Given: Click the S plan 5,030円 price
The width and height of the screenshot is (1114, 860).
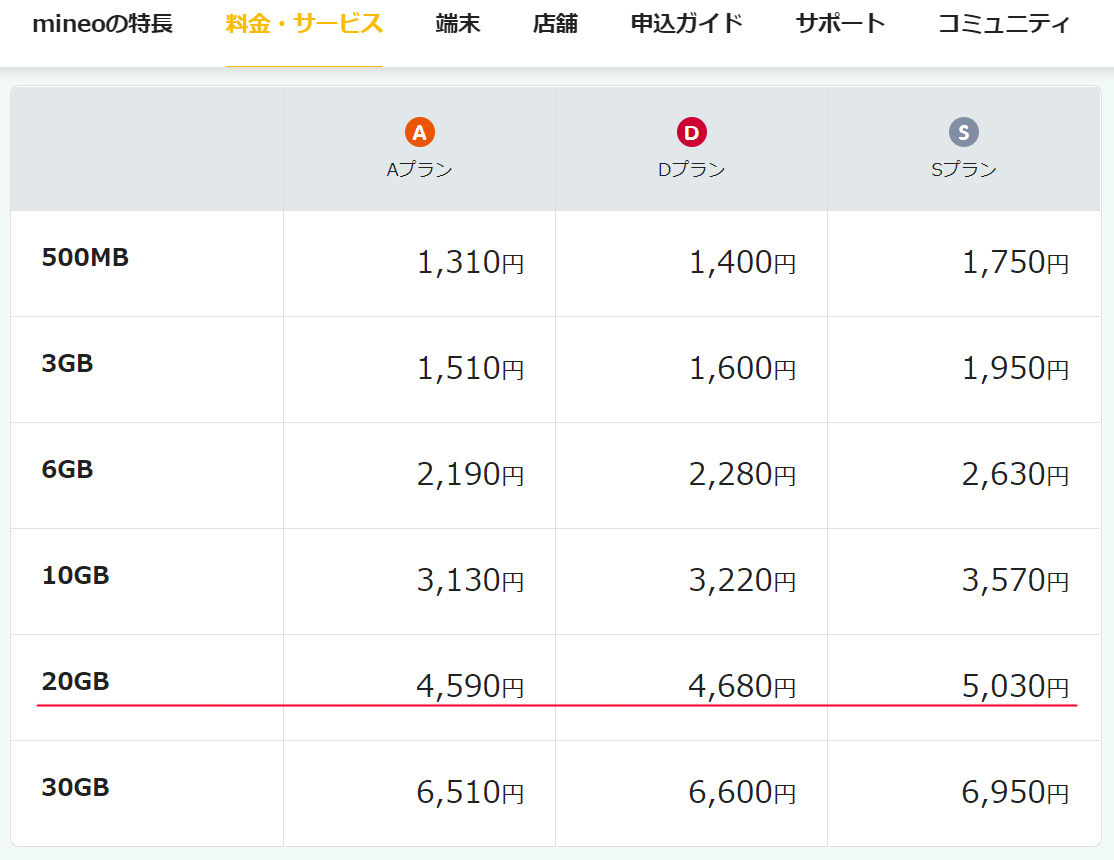Looking at the screenshot, I should click(1014, 686).
